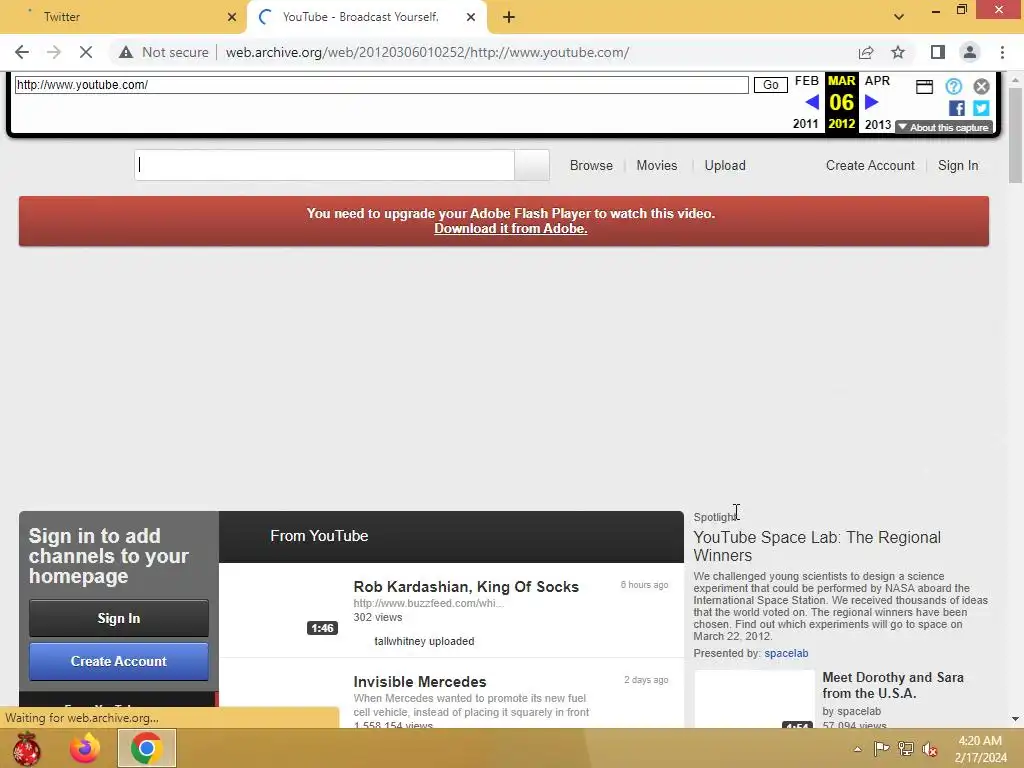Click the From YouTube header
This screenshot has height=768, width=1024.
(x=319, y=536)
